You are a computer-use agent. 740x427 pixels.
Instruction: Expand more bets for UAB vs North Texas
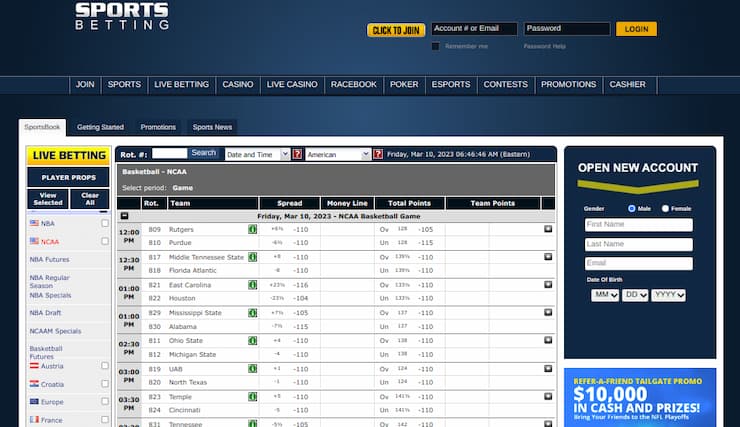(548, 368)
